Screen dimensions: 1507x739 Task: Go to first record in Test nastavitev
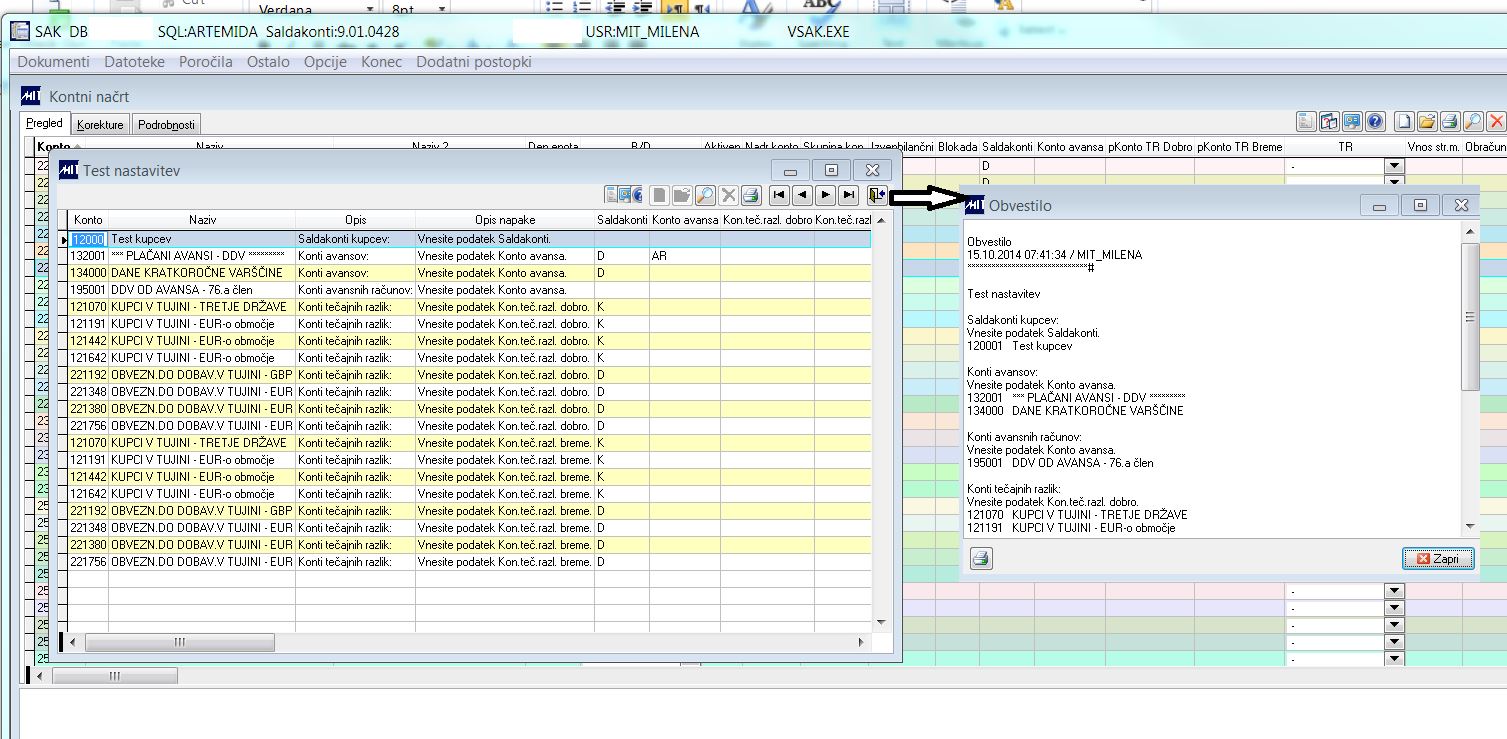[779, 195]
